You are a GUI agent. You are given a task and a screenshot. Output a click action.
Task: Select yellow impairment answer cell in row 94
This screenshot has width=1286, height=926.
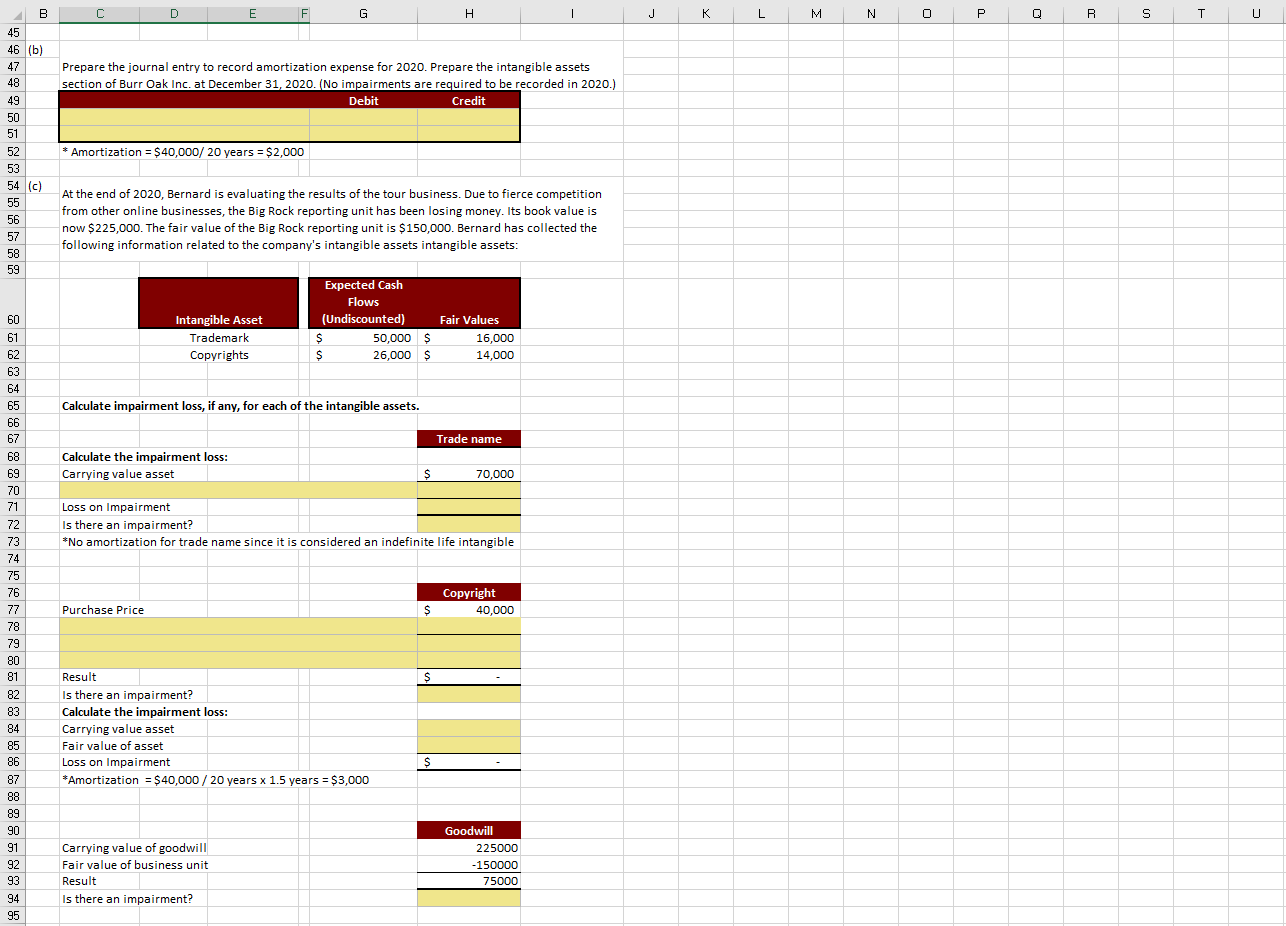[468, 898]
